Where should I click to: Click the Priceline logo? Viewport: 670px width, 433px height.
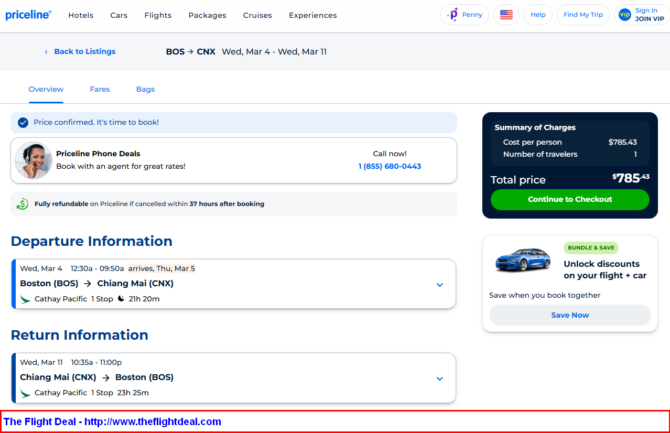[x=28, y=15]
